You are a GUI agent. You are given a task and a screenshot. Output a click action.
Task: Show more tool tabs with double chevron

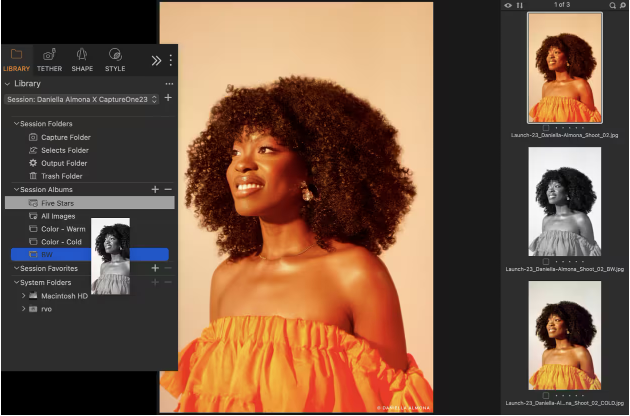click(156, 60)
